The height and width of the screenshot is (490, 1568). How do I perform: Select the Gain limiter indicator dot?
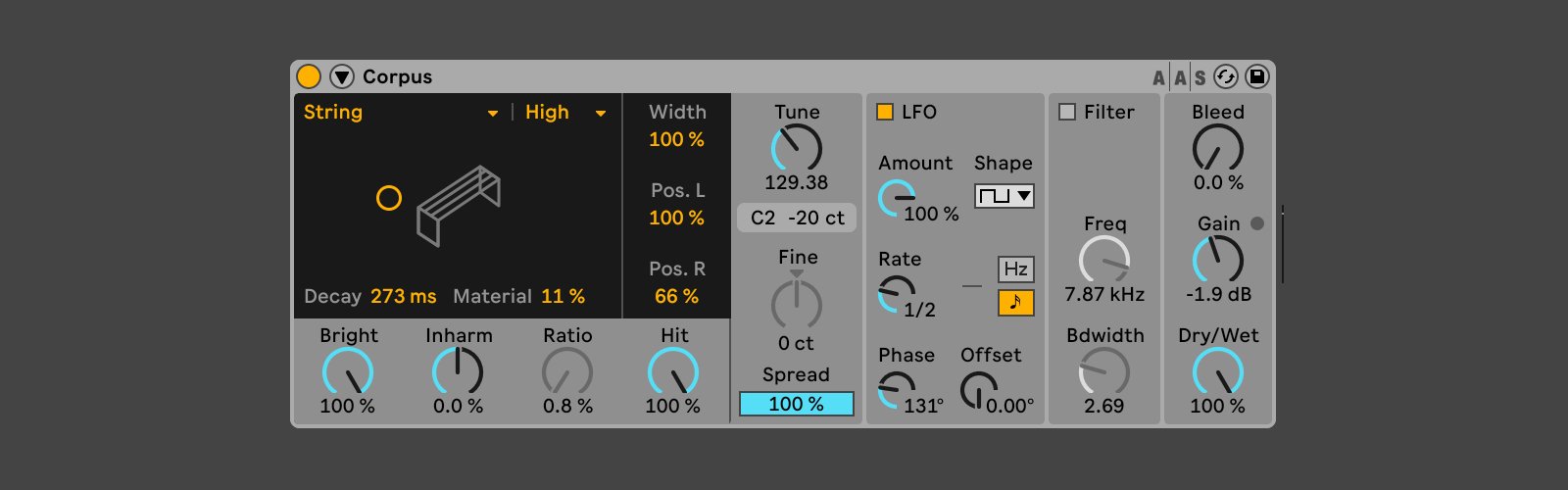click(x=1257, y=223)
